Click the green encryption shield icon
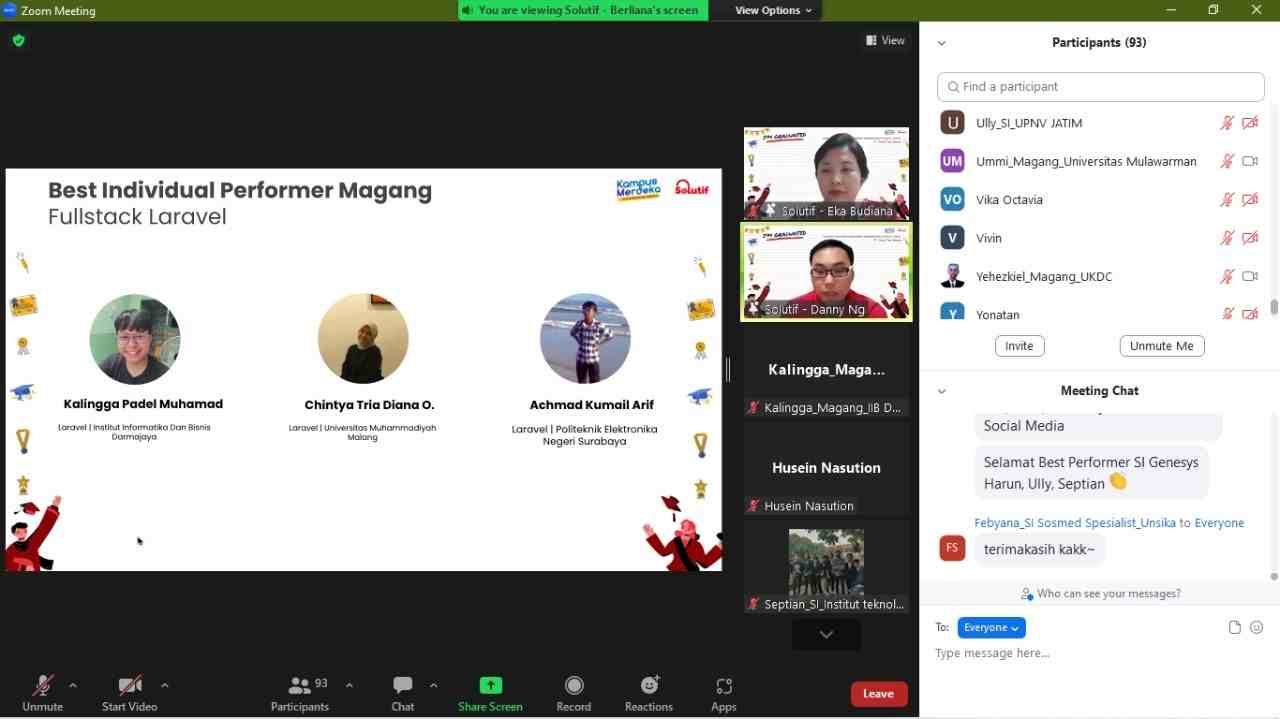The width and height of the screenshot is (1280, 719). 18,41
